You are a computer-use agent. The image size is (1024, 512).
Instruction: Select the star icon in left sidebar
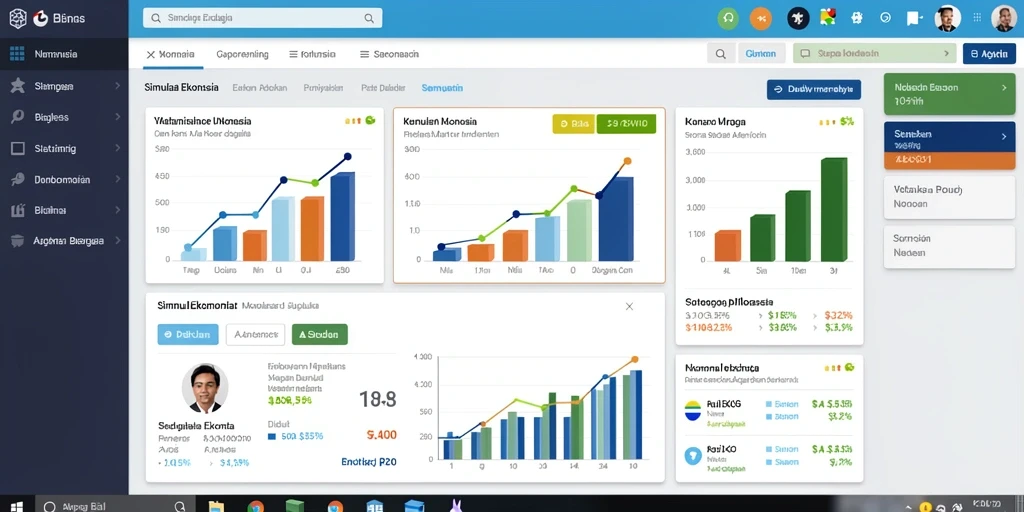coord(18,86)
